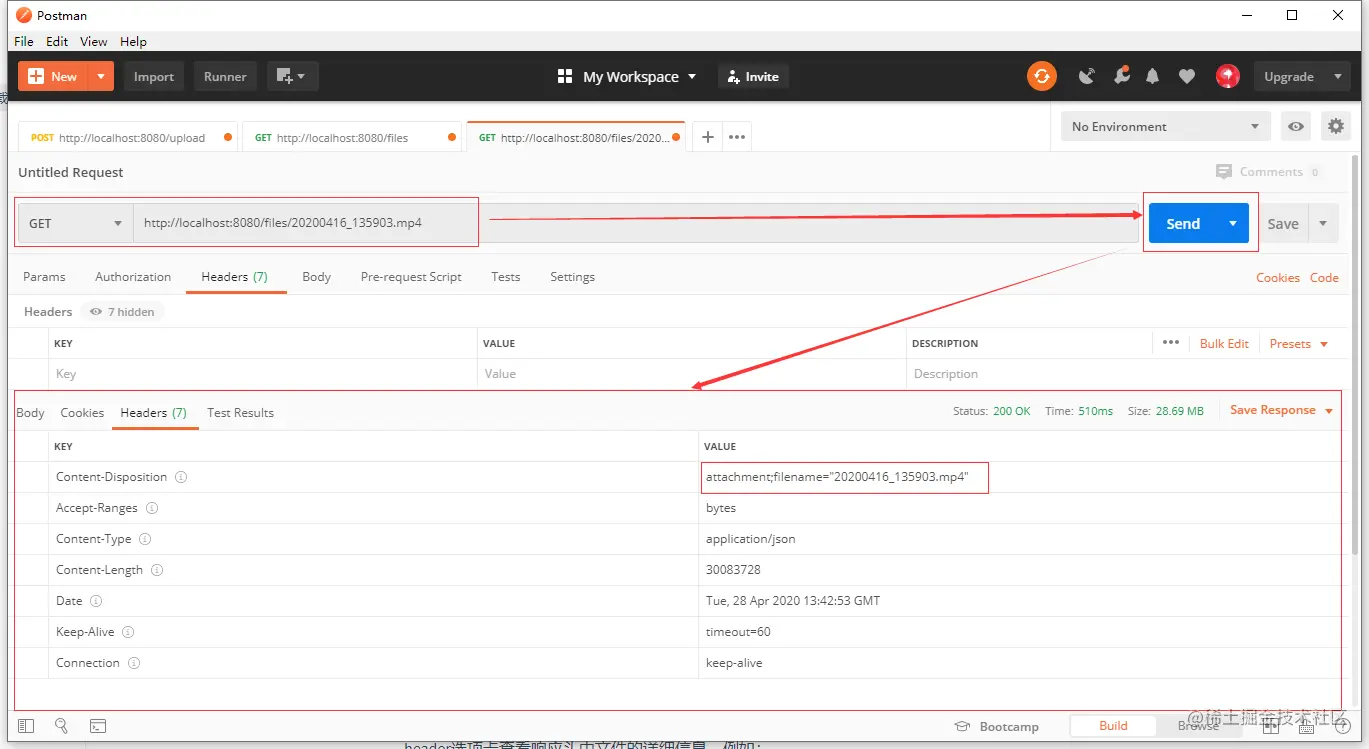Open Bootcamp
This screenshot has height=749, width=1369.
pos(997,726)
